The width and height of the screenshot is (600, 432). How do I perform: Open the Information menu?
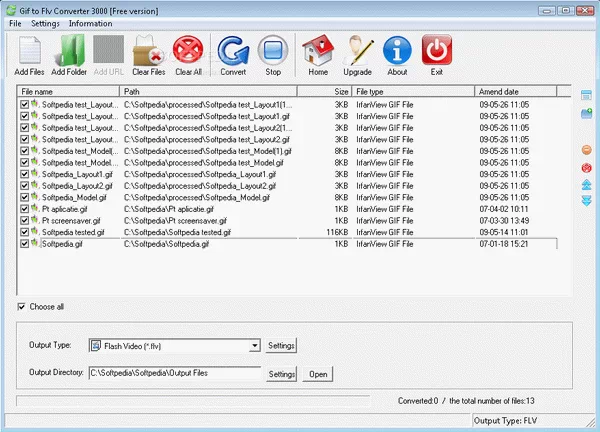pyautogui.click(x=90, y=22)
